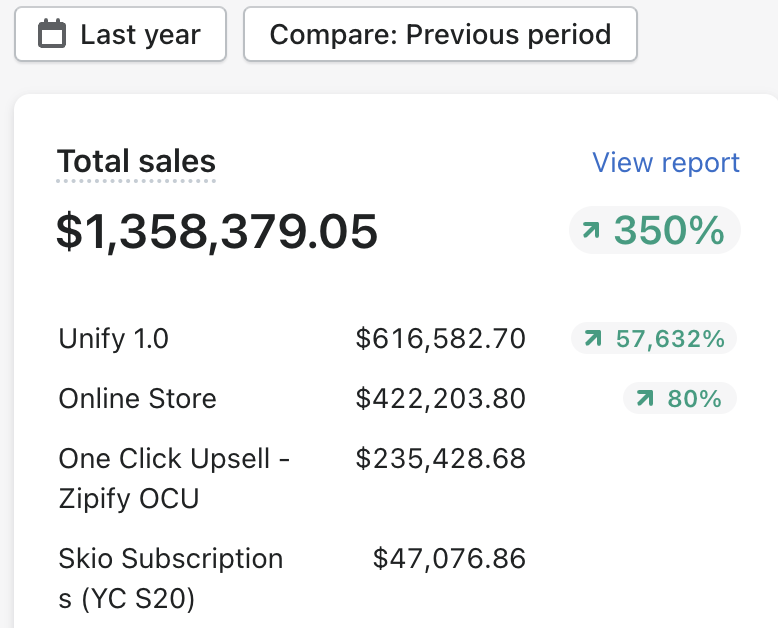Click the up arrow beside 350%

click(x=591, y=230)
